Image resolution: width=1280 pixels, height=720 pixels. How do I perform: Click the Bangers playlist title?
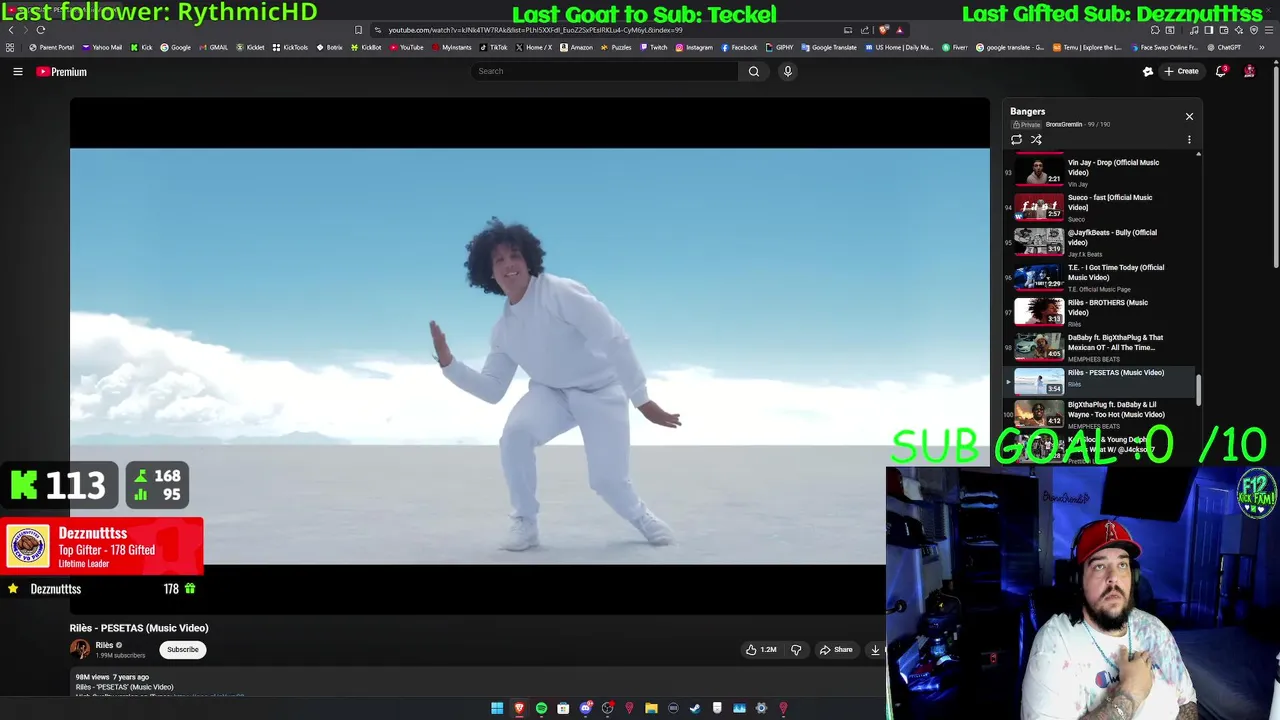[1027, 112]
